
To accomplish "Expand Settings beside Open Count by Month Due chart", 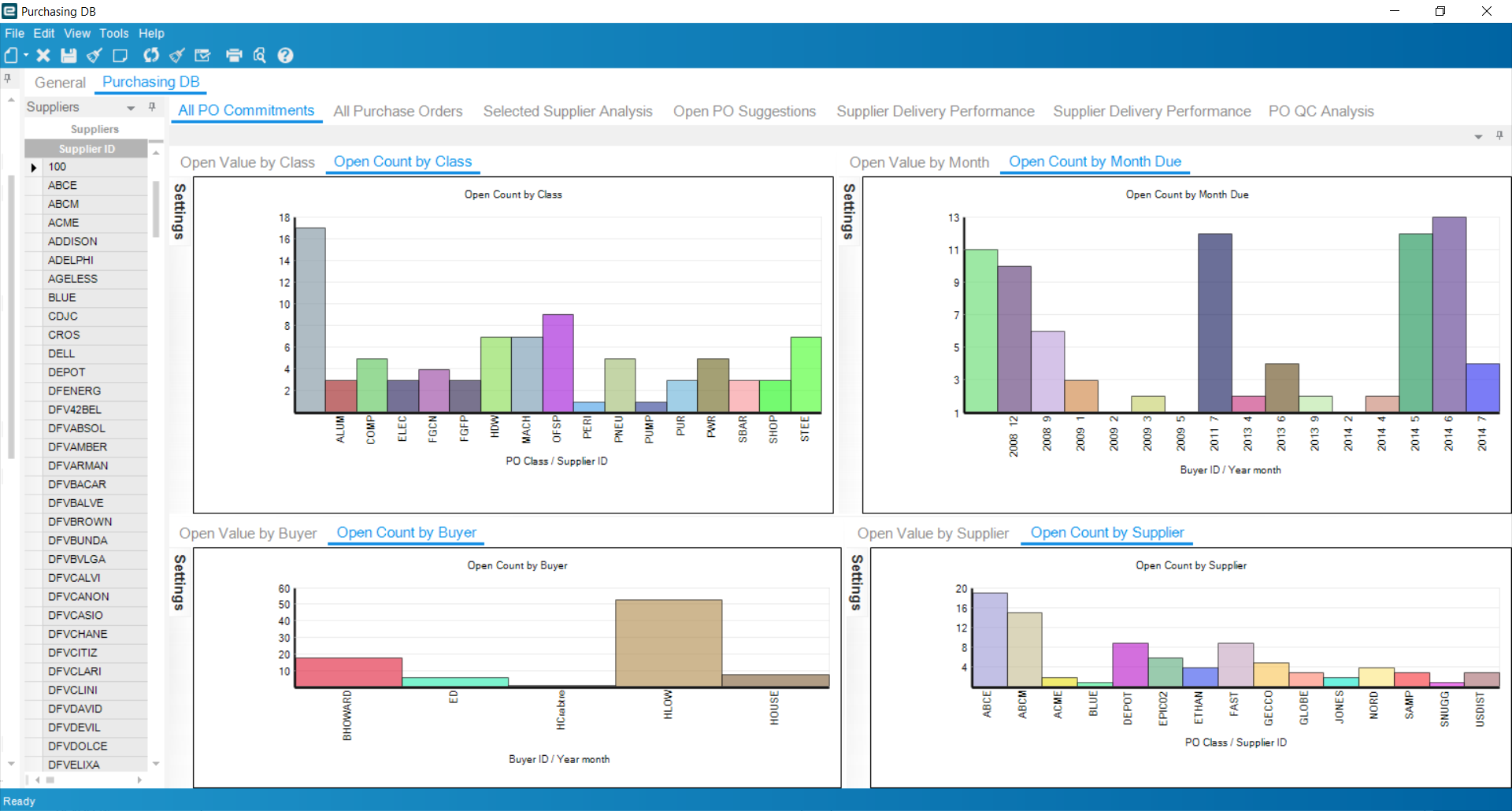I will coord(849,211).
